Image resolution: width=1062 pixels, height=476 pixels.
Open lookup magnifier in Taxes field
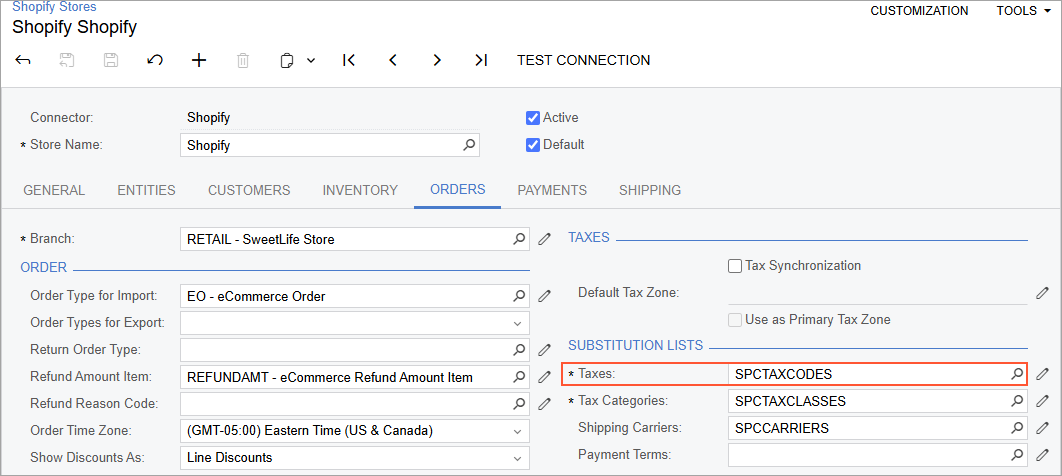pyautogui.click(x=1017, y=374)
